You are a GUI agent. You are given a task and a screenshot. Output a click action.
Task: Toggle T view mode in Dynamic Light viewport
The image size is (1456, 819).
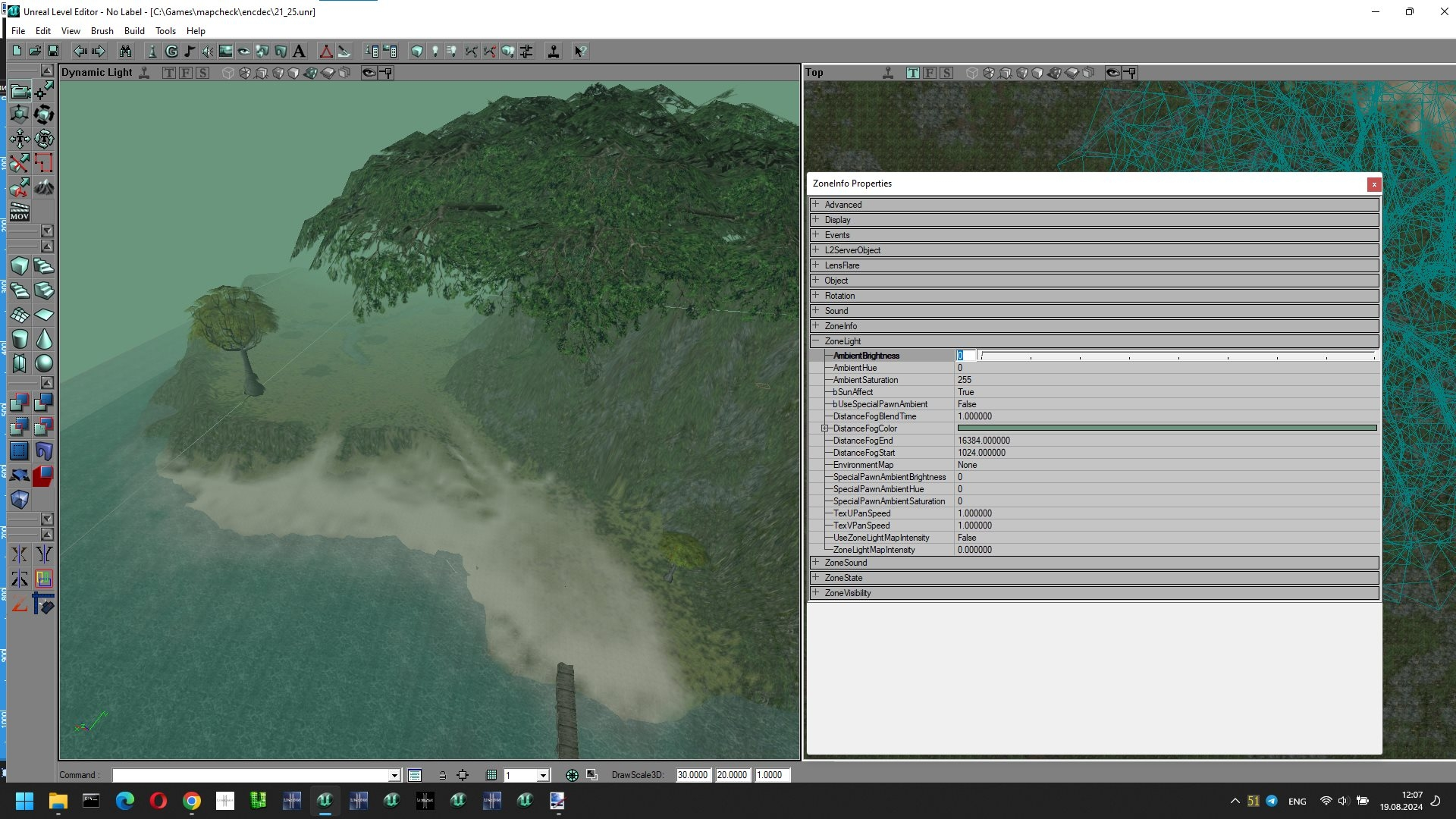point(169,73)
